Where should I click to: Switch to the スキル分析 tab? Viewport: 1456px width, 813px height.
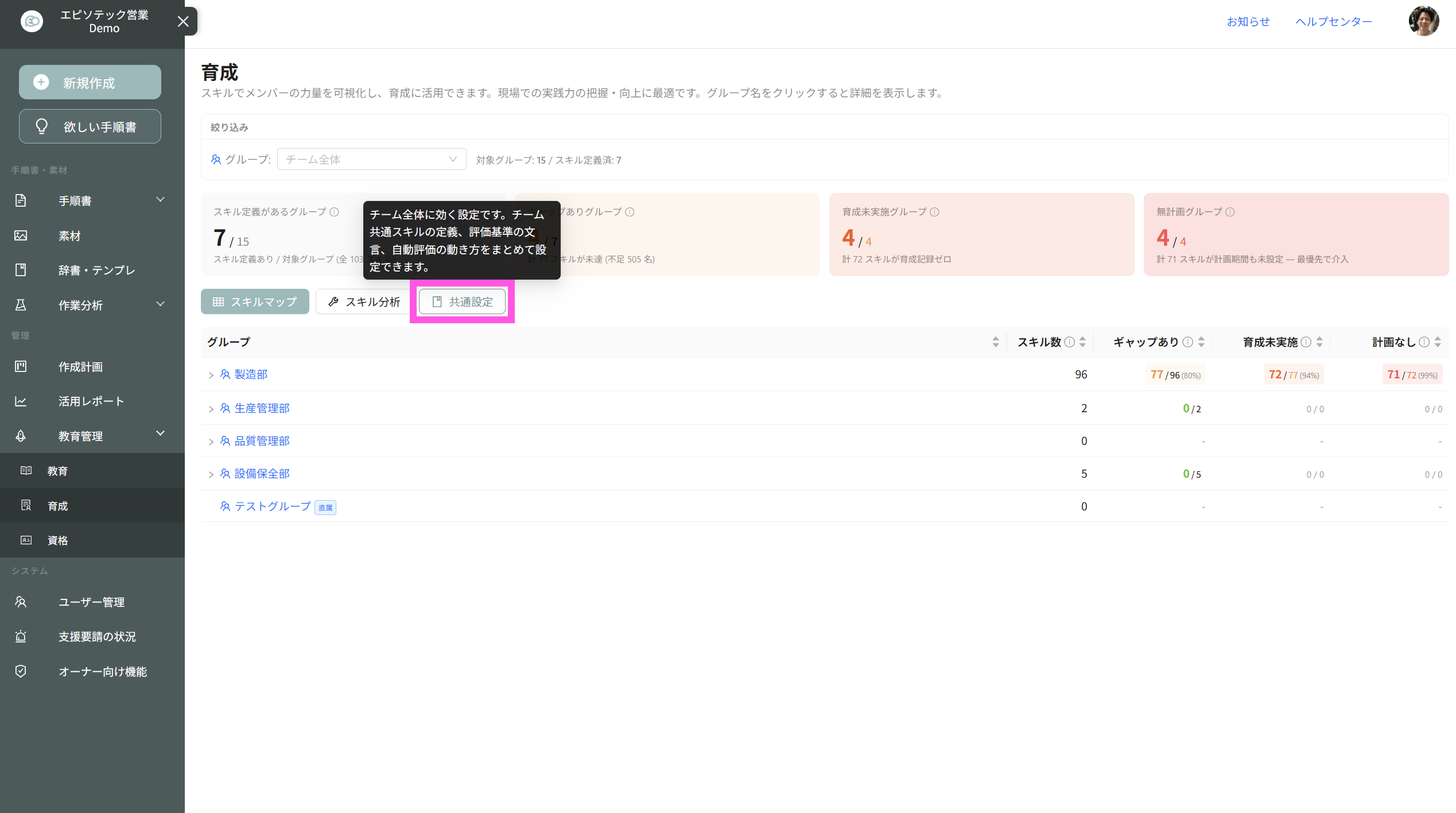click(364, 301)
